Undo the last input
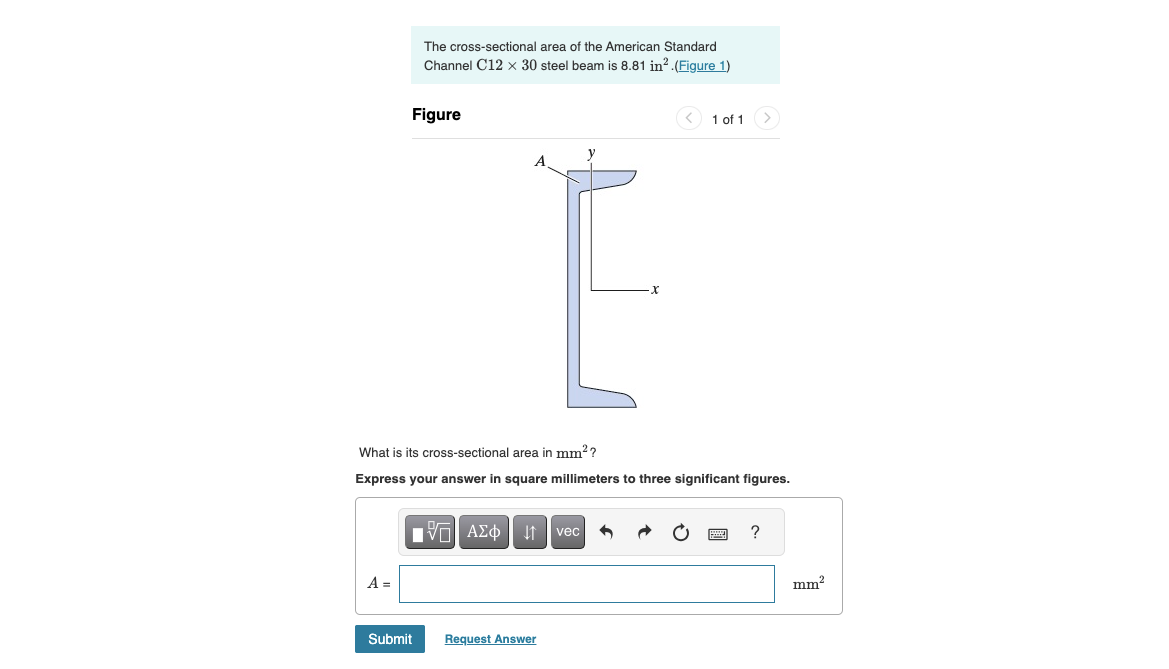 click(x=606, y=532)
